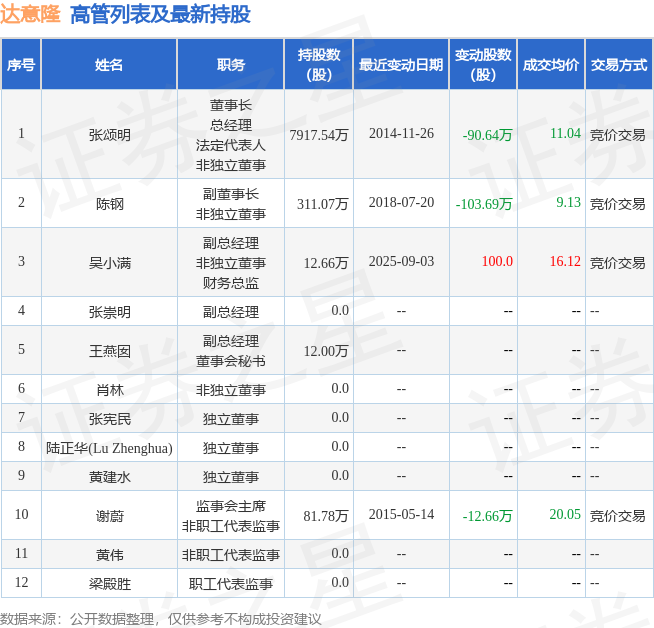
Task: Click the 竞价交易 cell in 陈钢 row
Action: (x=617, y=204)
